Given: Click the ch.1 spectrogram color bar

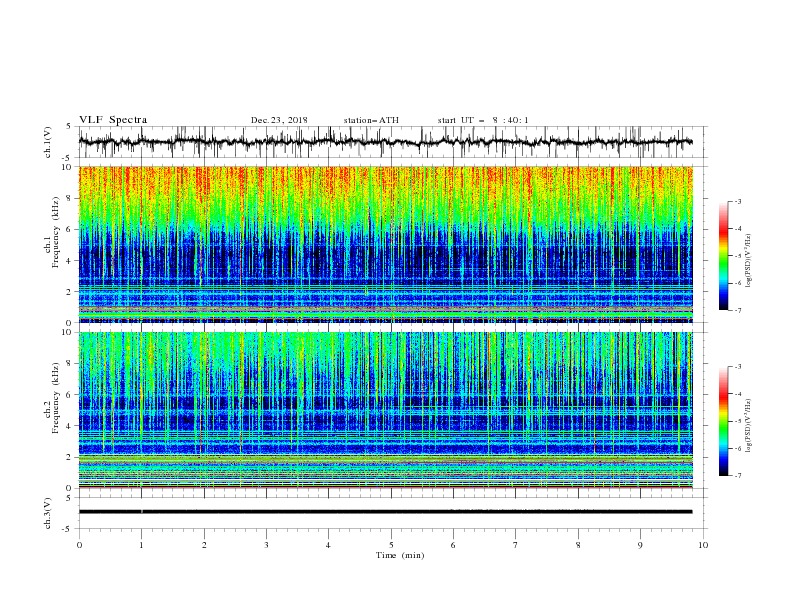Looking at the screenshot, I should [723, 256].
